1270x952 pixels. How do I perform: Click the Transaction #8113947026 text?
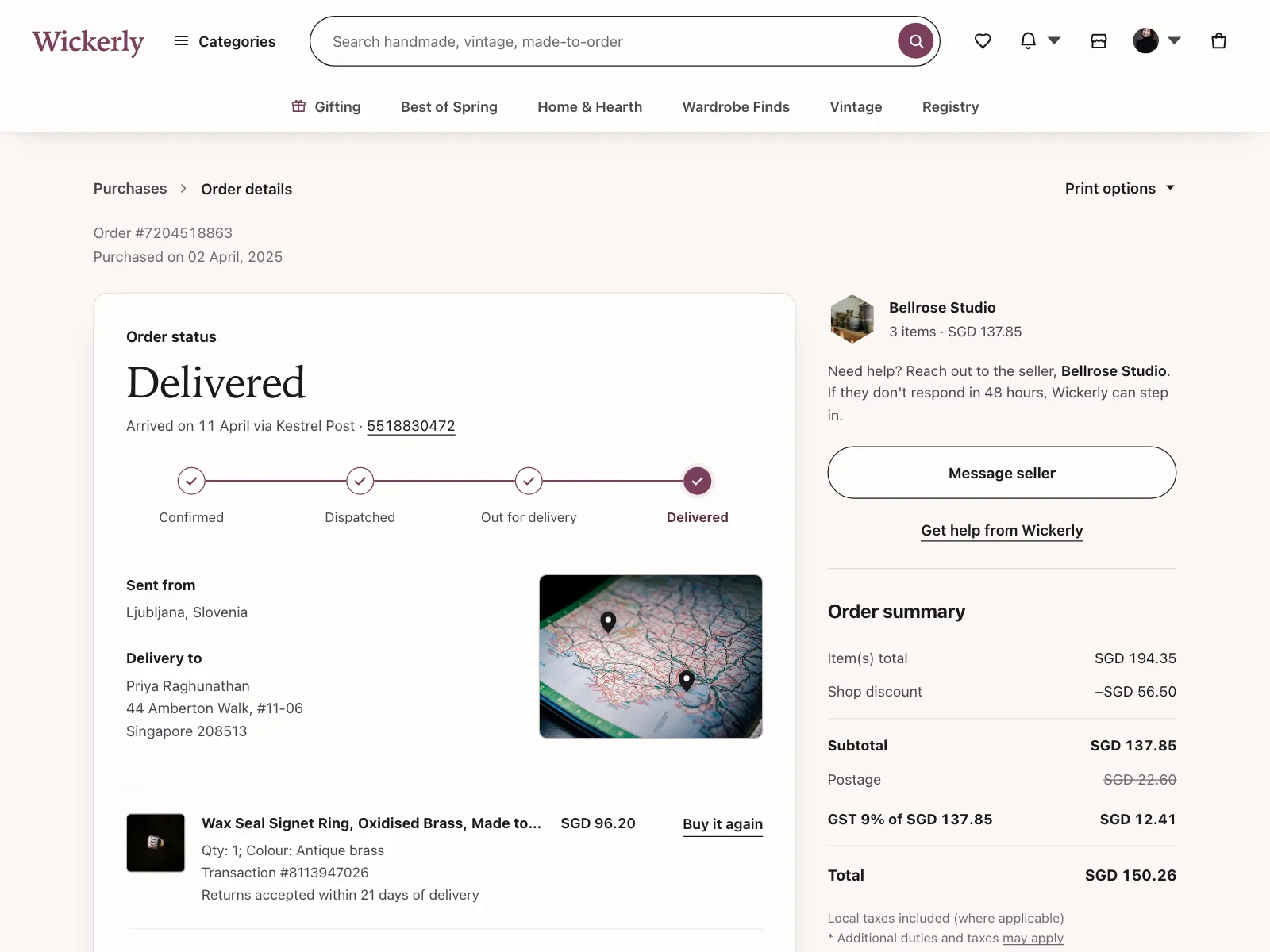pos(285,873)
